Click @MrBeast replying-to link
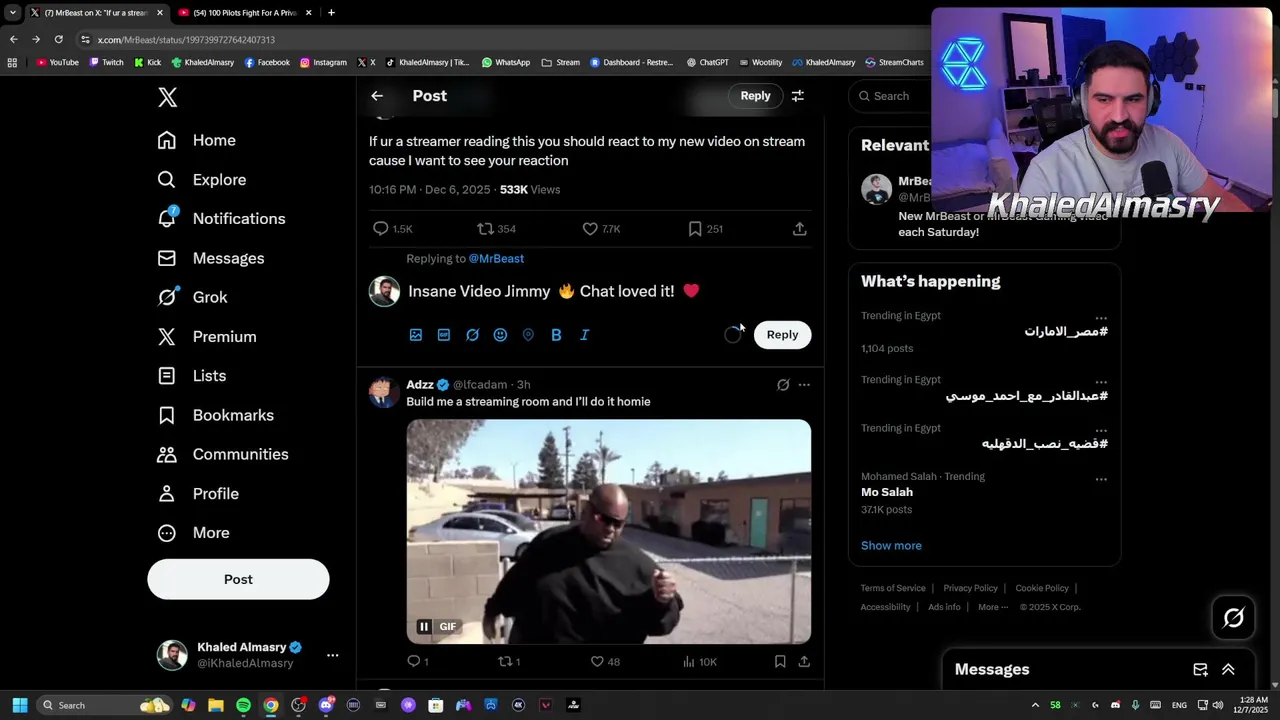This screenshot has width=1280, height=720. coord(496,259)
